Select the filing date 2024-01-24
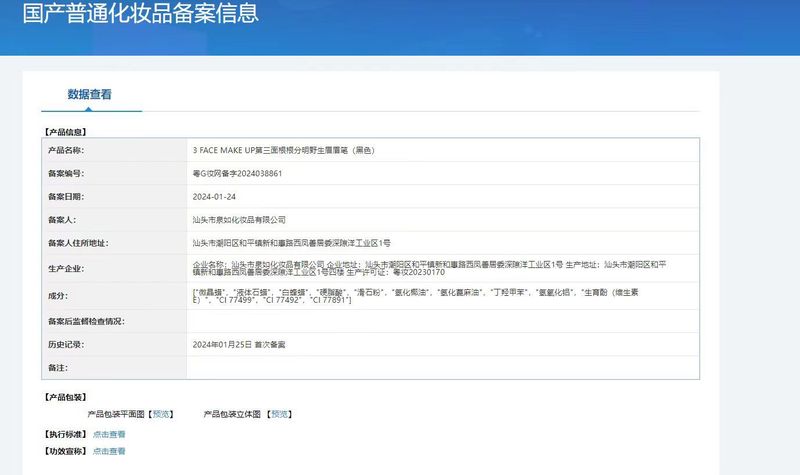Viewport: 800px width, 475px height. coord(214,197)
